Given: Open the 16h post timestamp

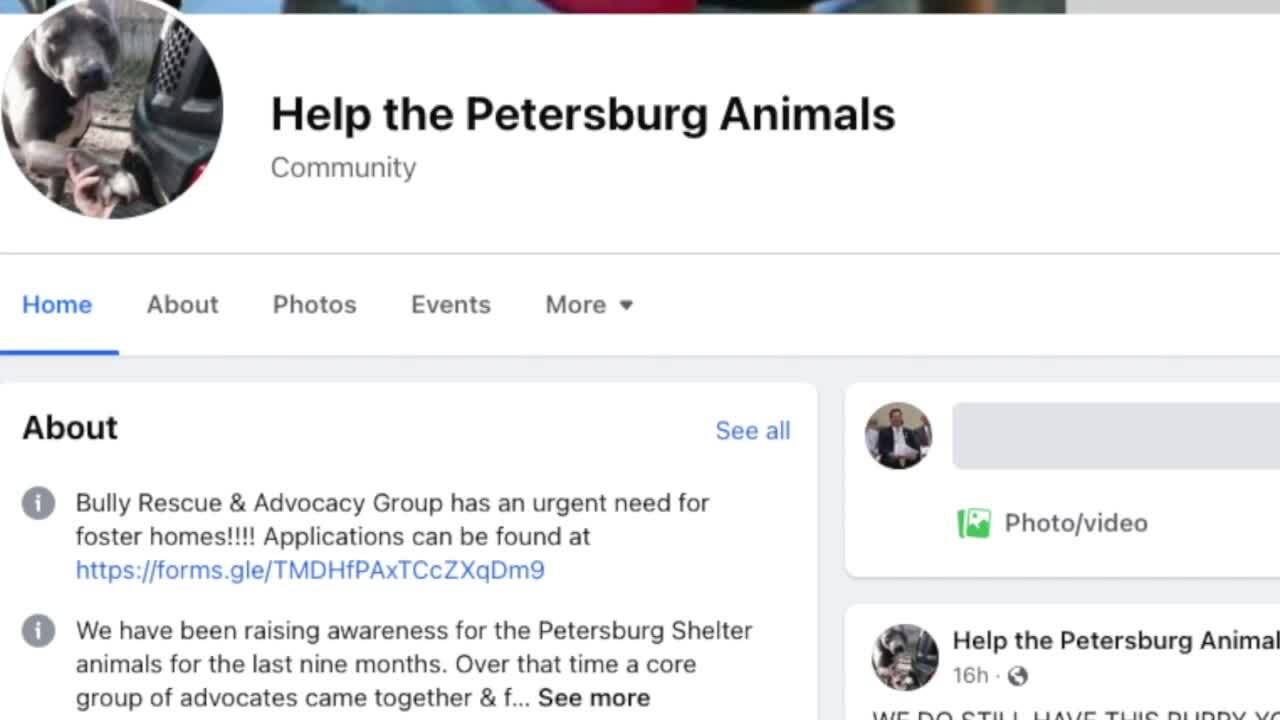Looking at the screenshot, I should point(970,676).
